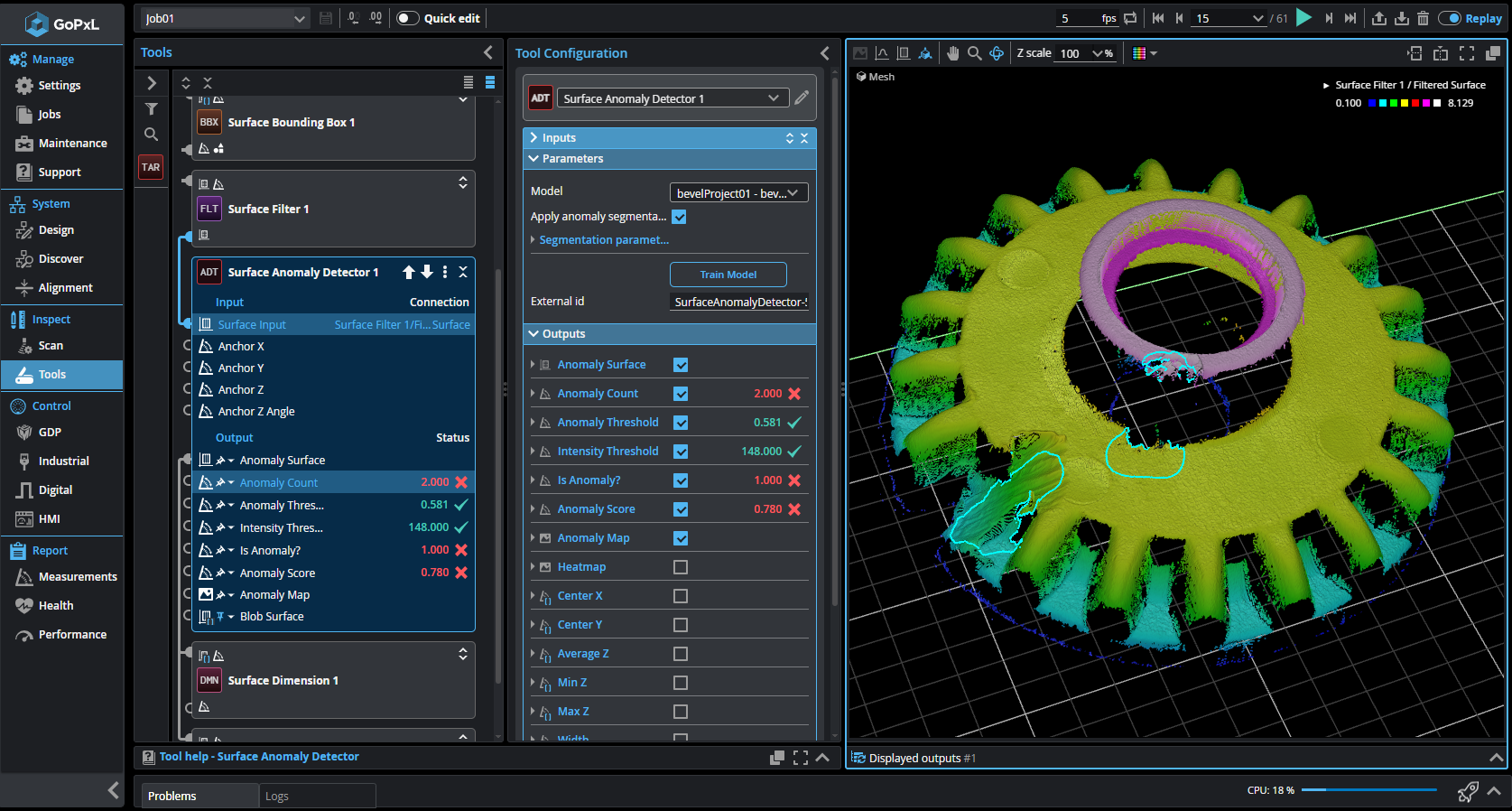Click the pencil edit icon beside tool name
1512x811 pixels.
[x=802, y=98]
